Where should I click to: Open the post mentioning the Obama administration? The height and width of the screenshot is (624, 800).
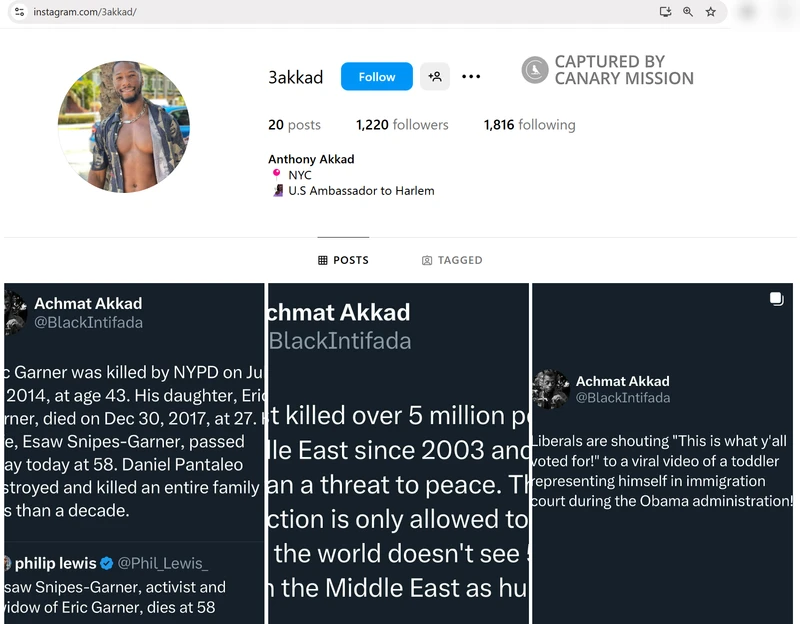pos(665,450)
